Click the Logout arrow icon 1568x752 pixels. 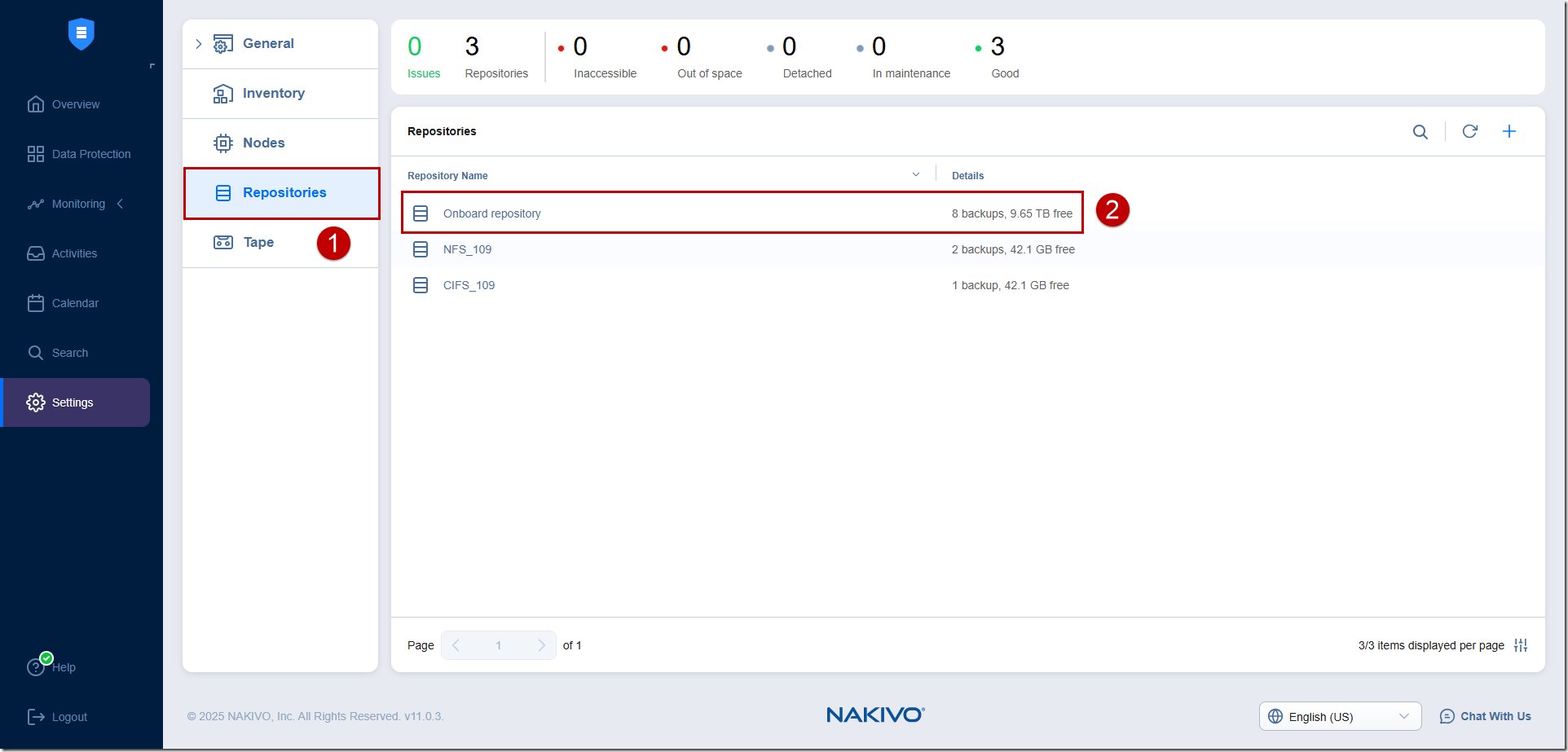click(36, 717)
